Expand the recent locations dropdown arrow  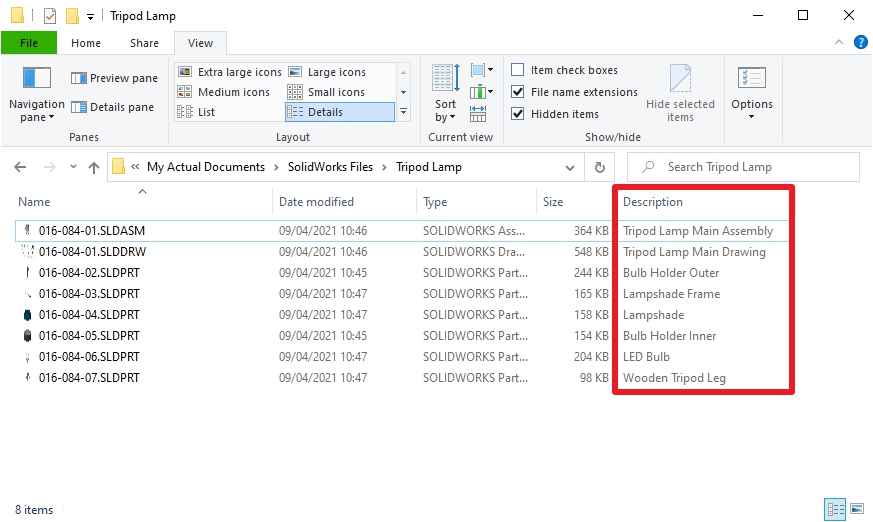pos(70,167)
